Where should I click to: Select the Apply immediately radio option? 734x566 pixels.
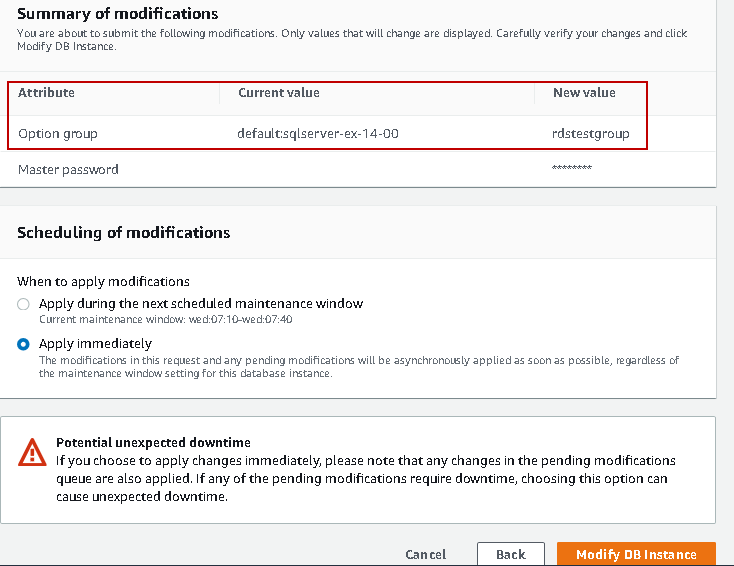(x=23, y=344)
